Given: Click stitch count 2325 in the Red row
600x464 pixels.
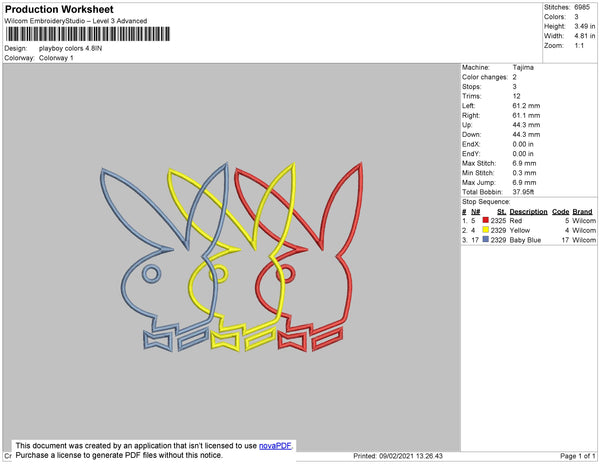Looking at the screenshot, I should coord(498,221).
